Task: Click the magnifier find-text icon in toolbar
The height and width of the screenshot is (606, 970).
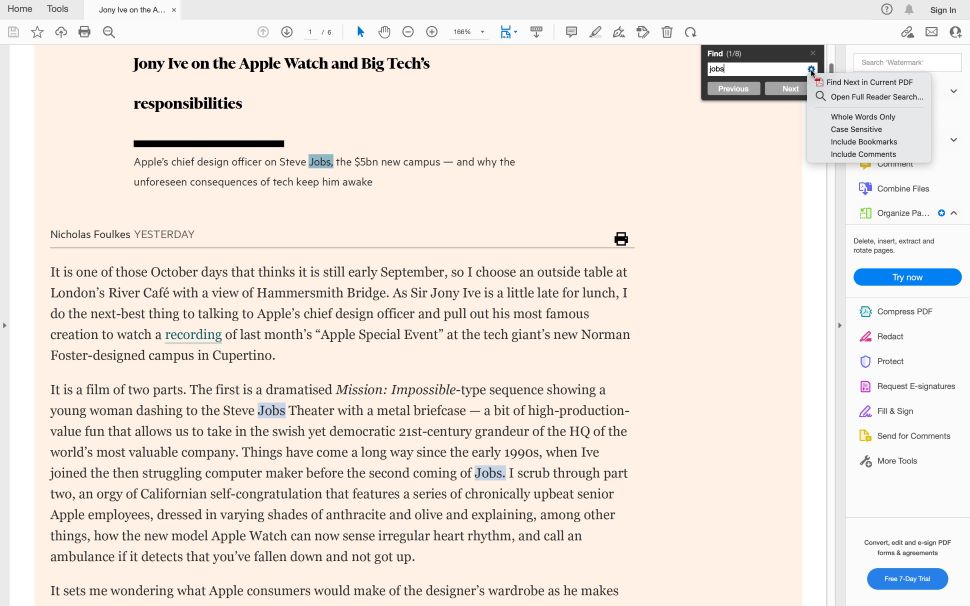Action: point(109,32)
